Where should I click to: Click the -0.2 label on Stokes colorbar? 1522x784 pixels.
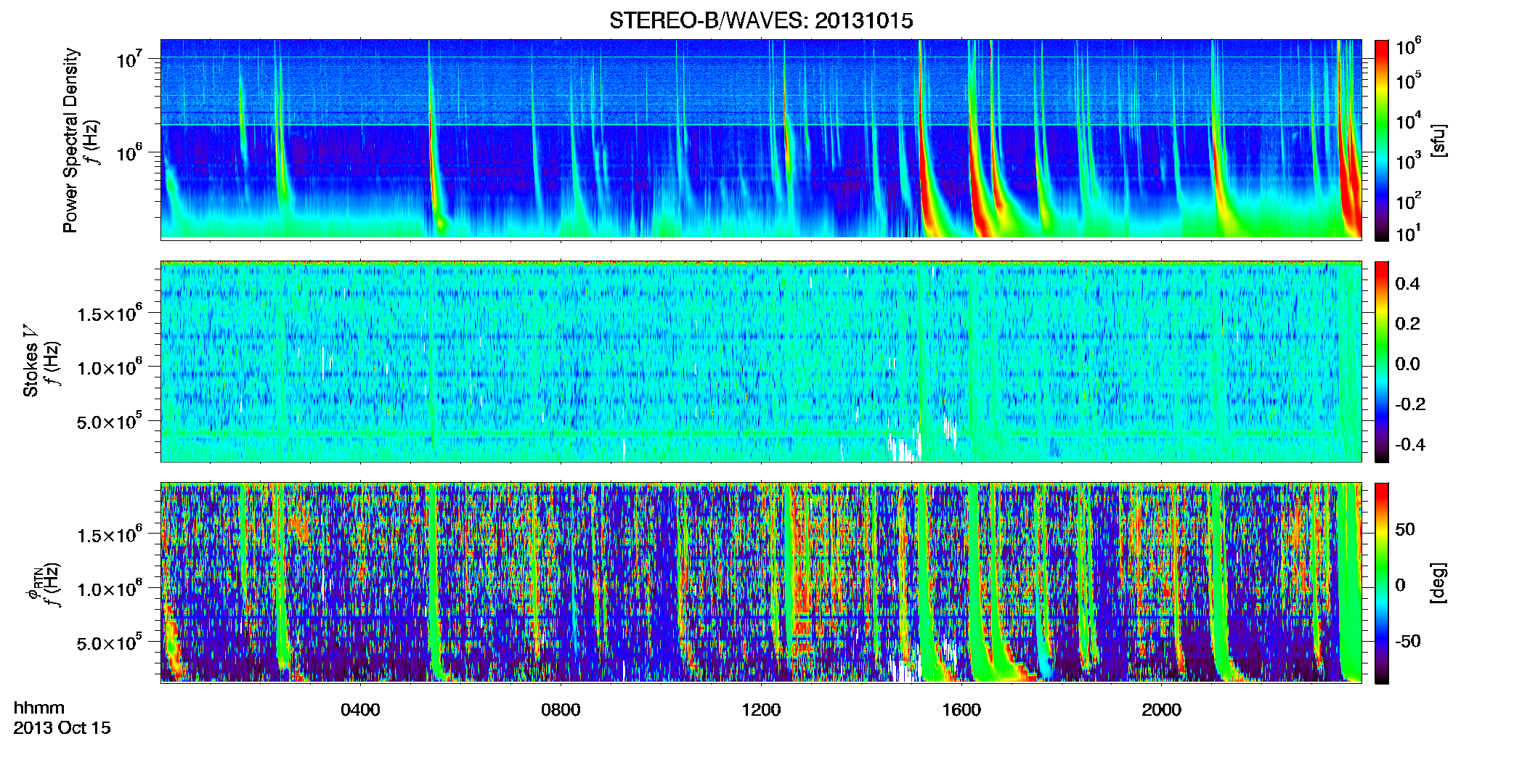click(1410, 404)
